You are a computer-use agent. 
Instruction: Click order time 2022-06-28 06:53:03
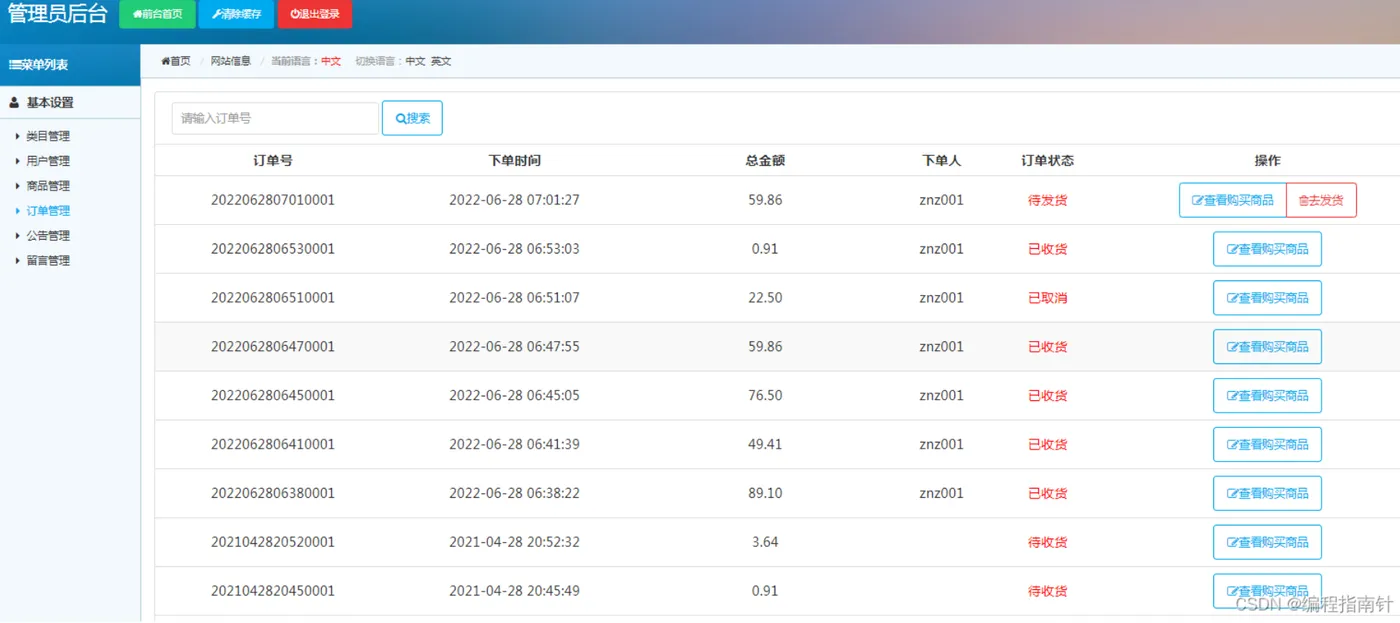(514, 249)
